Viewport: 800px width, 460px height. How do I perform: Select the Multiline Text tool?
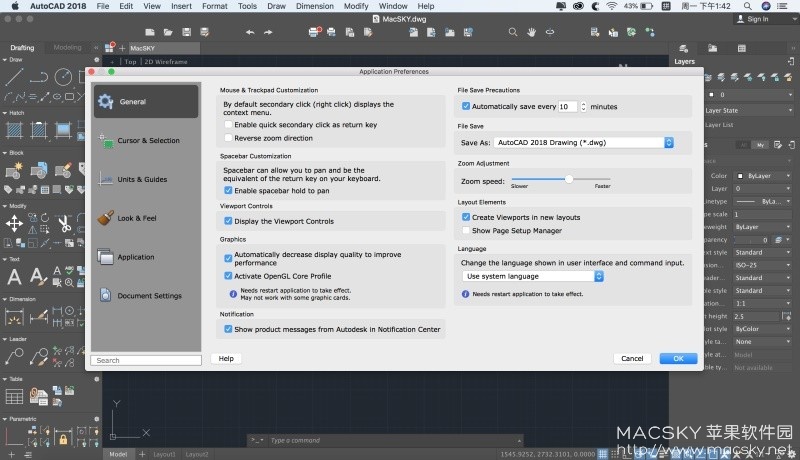click(x=14, y=276)
